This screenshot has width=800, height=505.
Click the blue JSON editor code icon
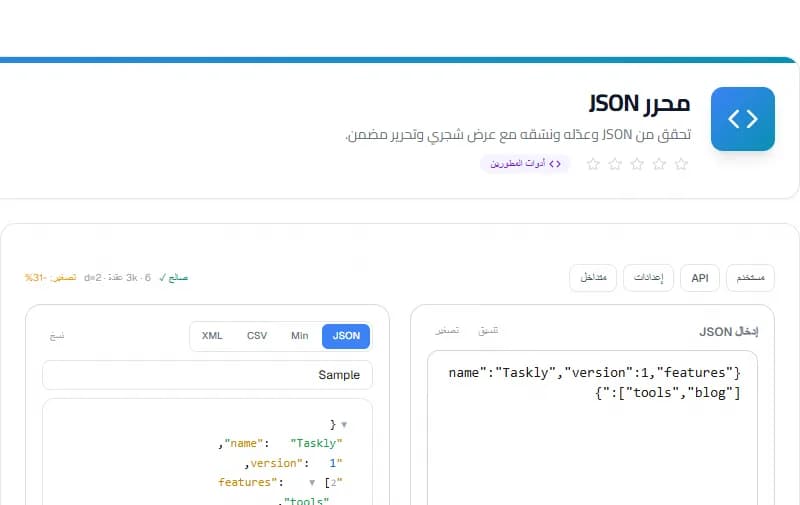[x=742, y=119]
